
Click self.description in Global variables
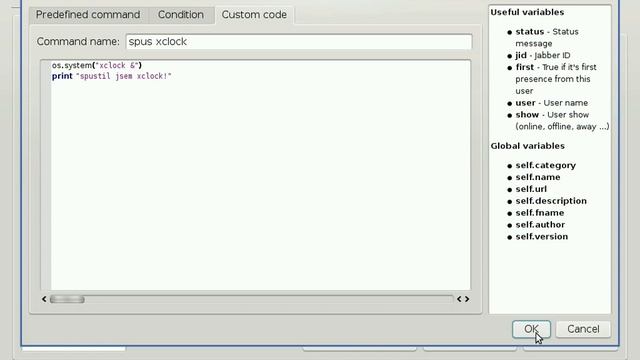(551, 201)
